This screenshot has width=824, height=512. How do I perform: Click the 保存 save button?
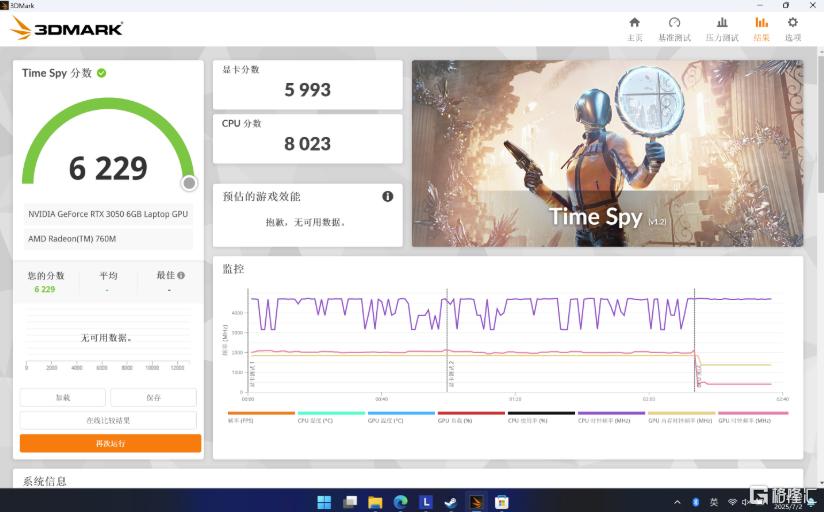[x=153, y=397]
